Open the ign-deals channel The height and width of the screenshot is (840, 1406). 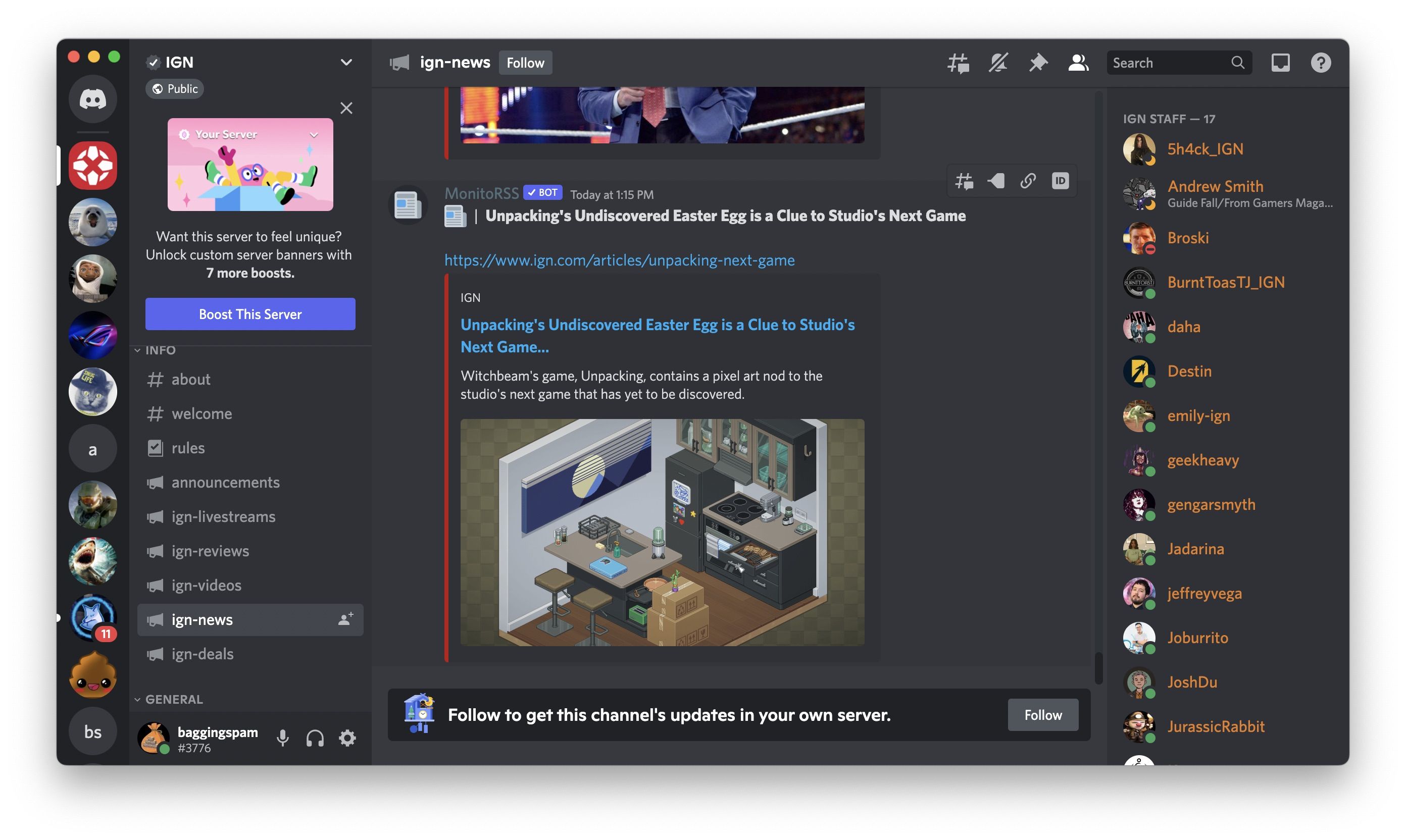tap(250, 654)
